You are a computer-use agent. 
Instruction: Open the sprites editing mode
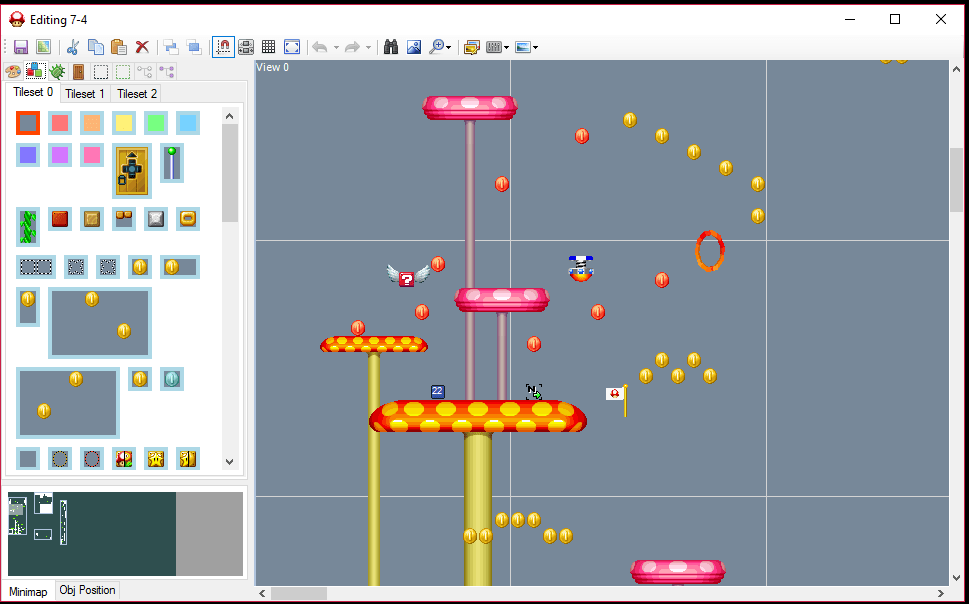[x=57, y=71]
